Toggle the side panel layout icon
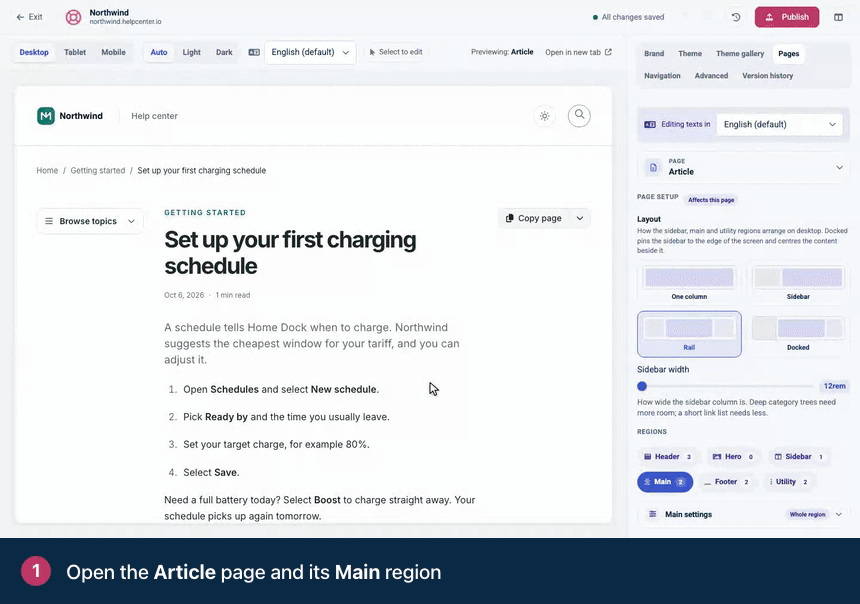Screen dimensions: 860x604 pyautogui.click(x=838, y=17)
